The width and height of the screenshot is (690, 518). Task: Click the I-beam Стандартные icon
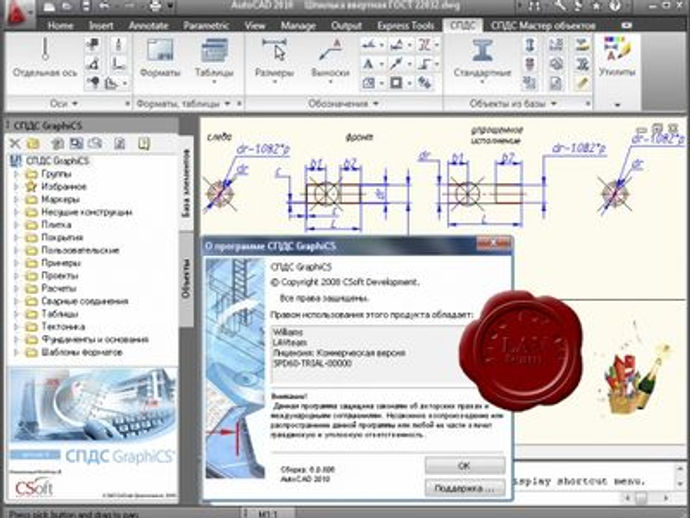(482, 50)
